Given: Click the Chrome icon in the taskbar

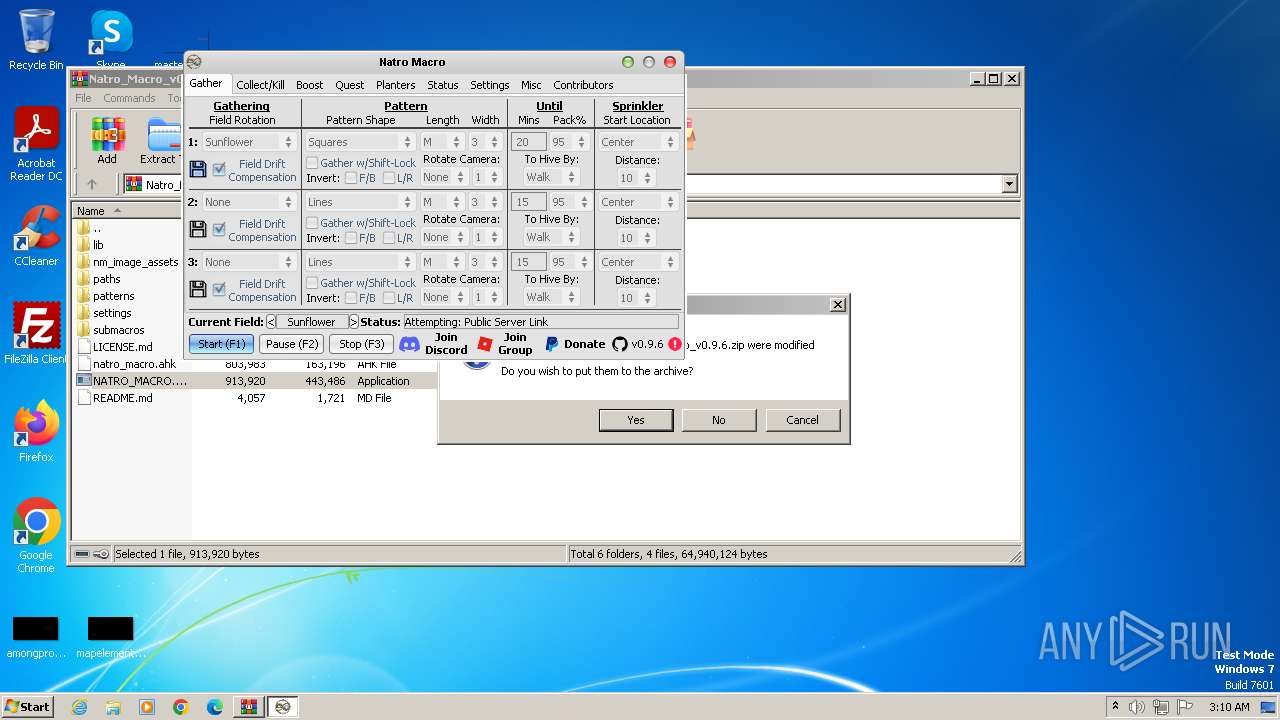Looking at the screenshot, I should tap(181, 707).
